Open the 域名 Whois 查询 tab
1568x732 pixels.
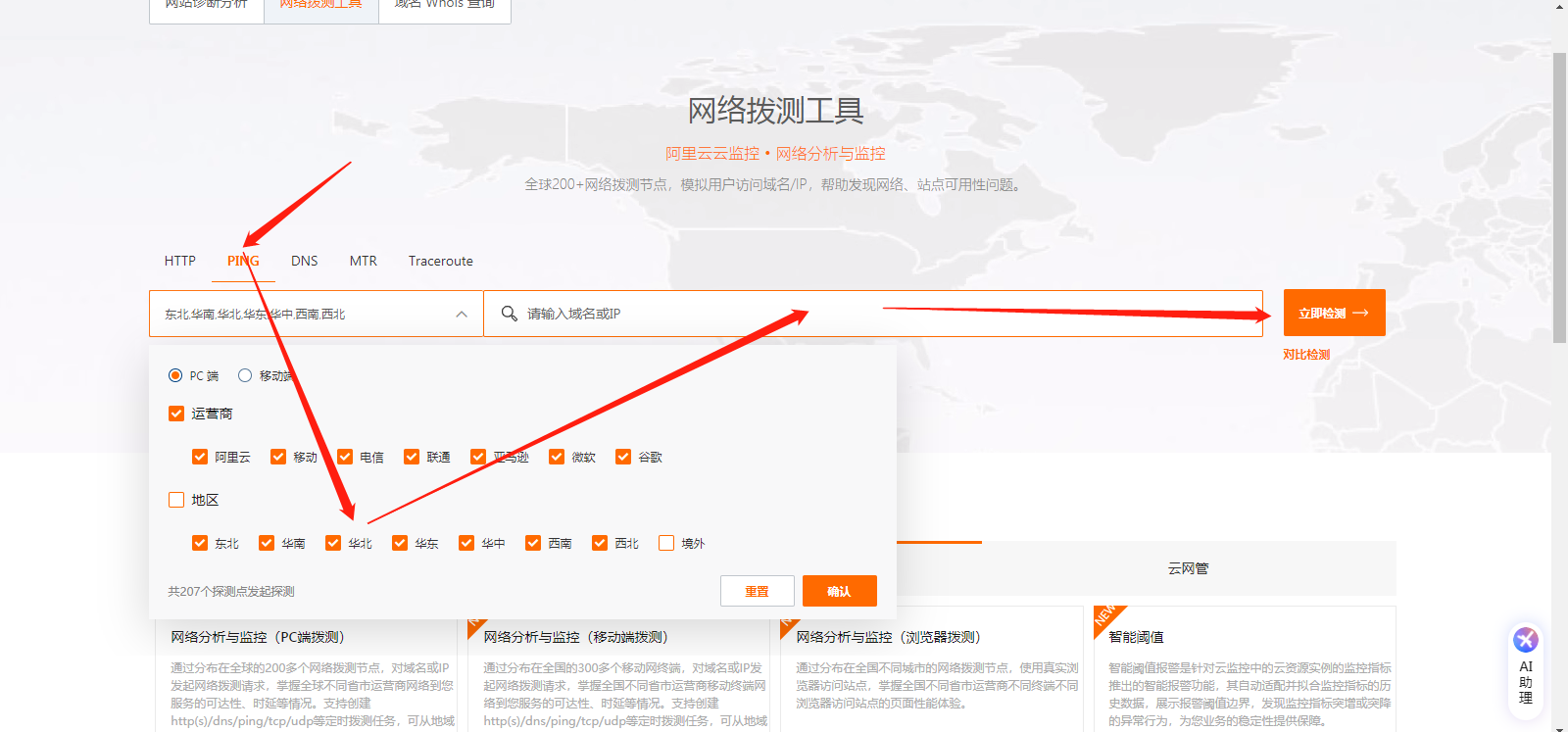444,5
